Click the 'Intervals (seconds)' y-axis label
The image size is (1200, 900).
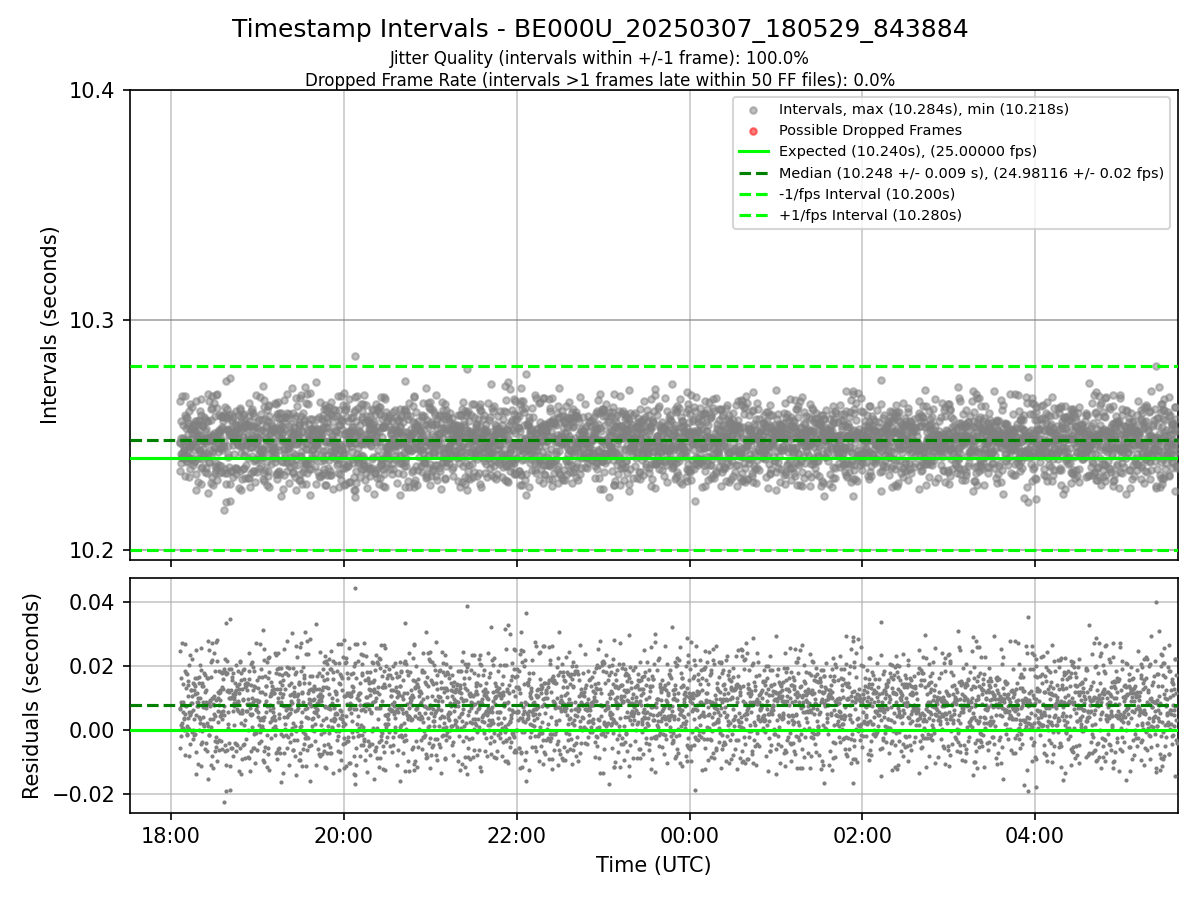point(50,325)
